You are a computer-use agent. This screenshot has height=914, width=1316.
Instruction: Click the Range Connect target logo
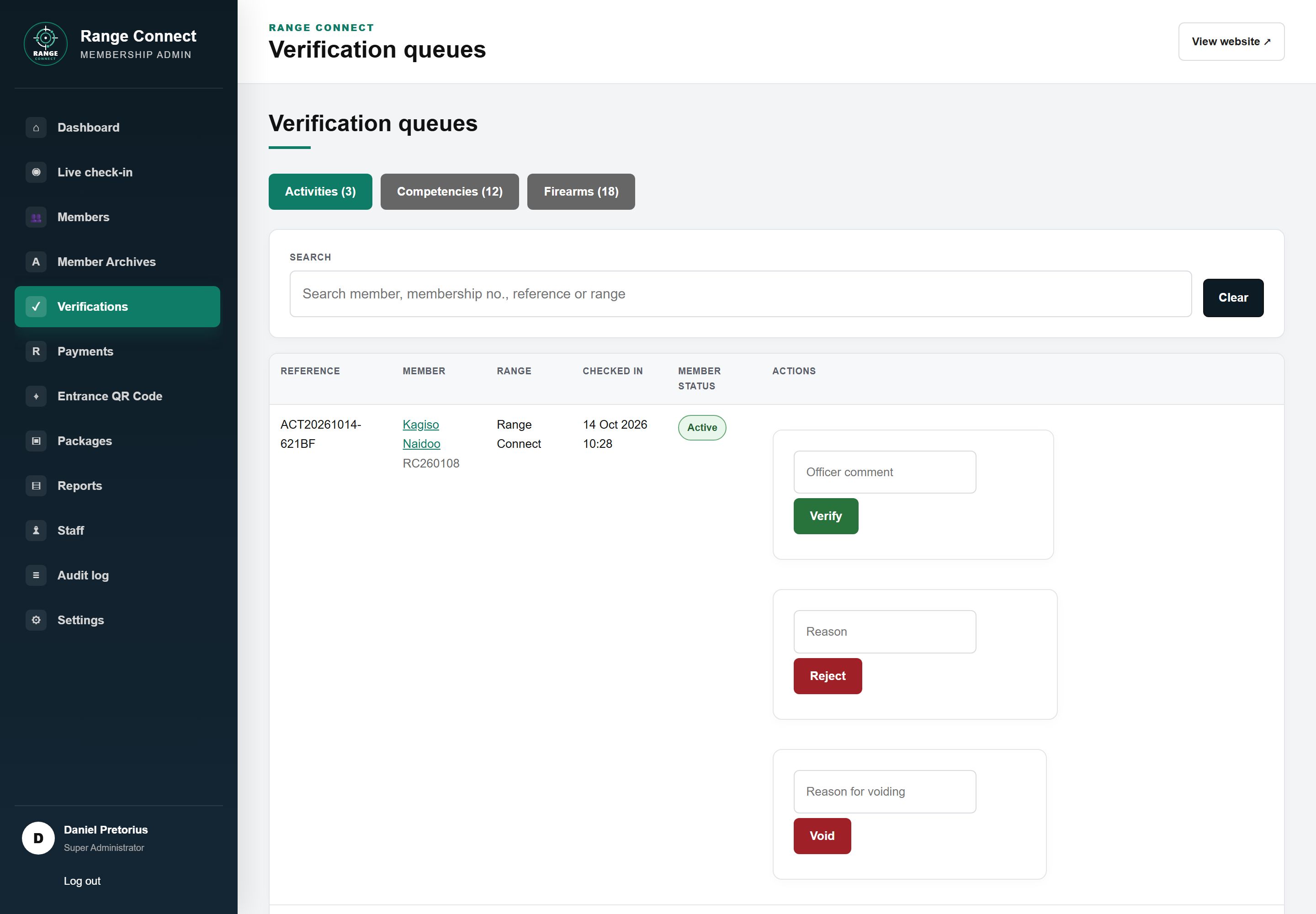(45, 44)
